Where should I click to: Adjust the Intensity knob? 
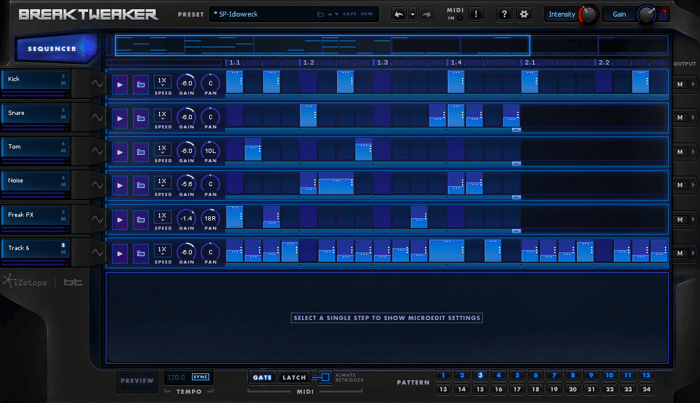588,15
